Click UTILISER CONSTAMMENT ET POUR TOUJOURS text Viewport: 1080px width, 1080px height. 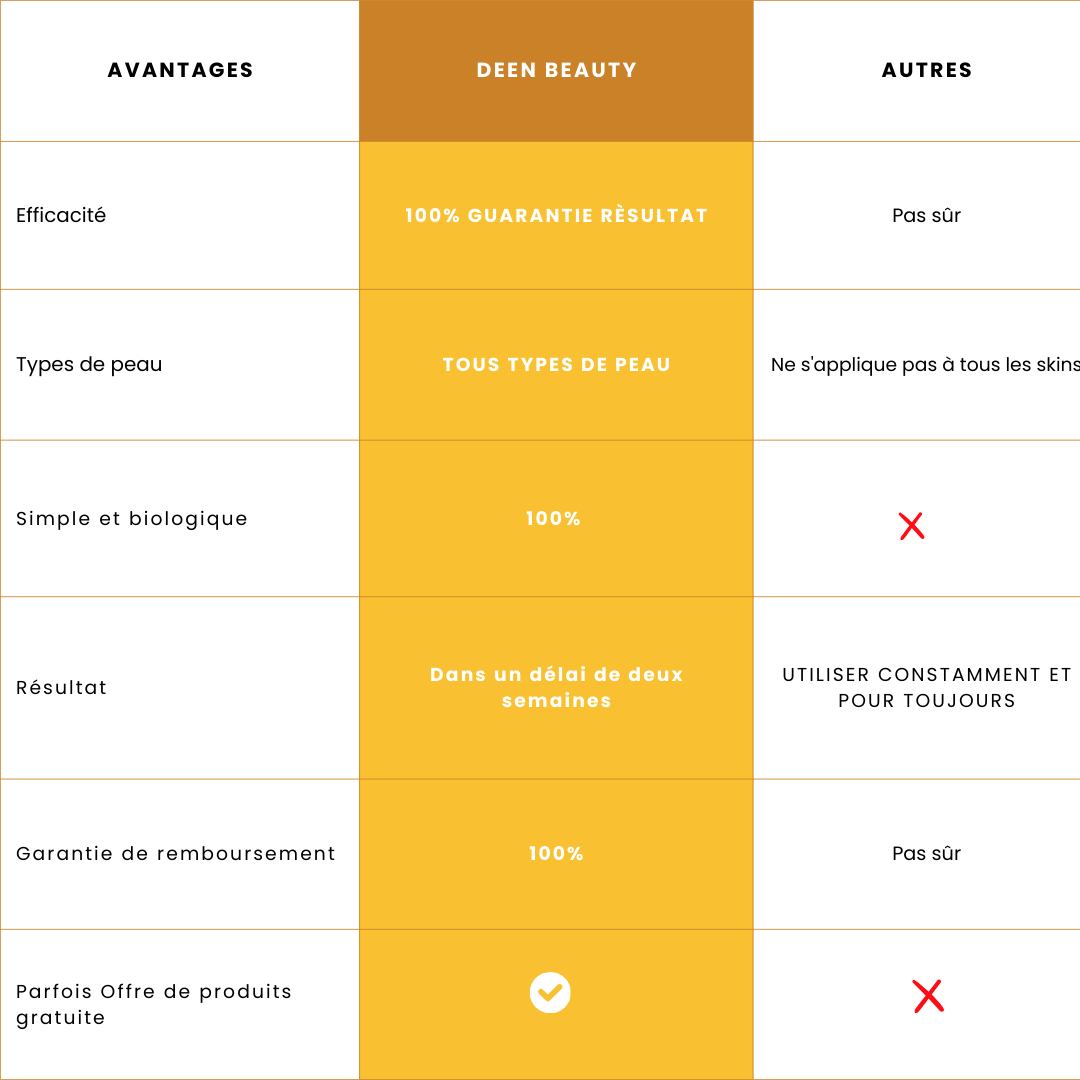(927, 687)
